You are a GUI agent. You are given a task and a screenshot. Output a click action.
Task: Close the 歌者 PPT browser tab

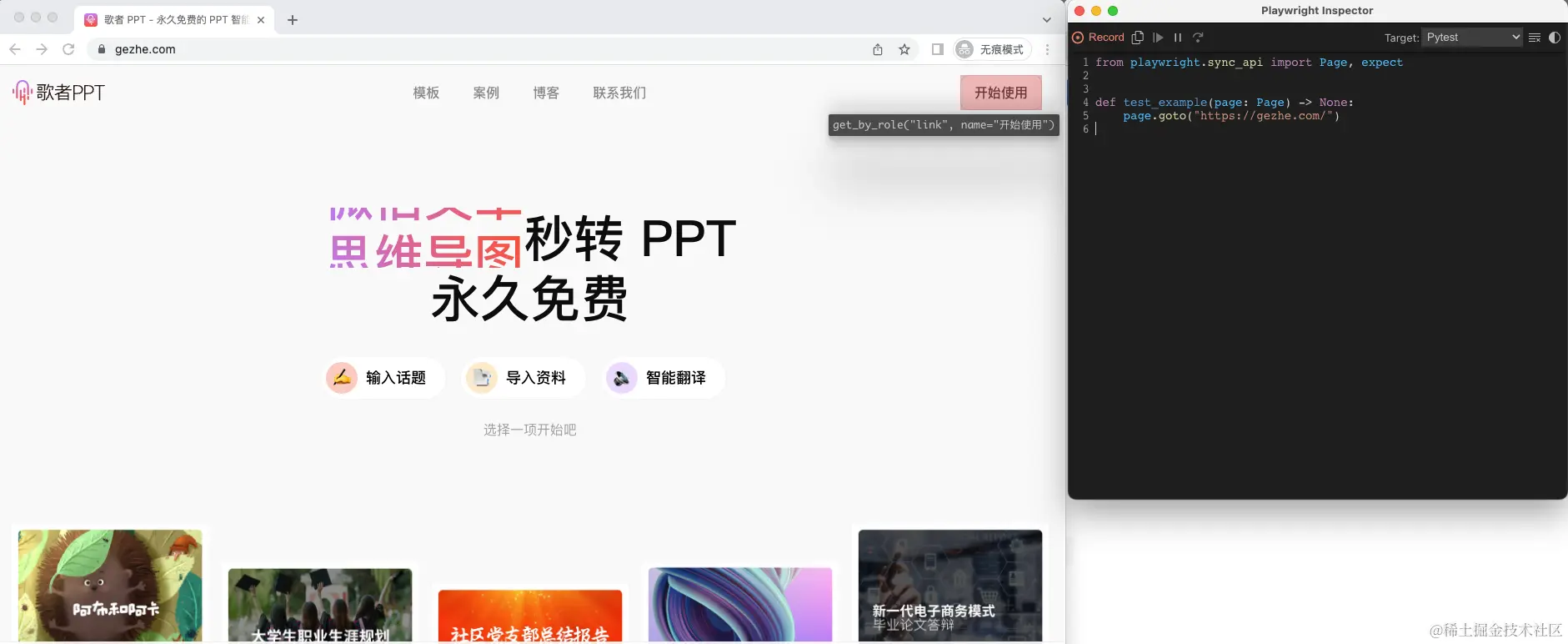pos(261,20)
